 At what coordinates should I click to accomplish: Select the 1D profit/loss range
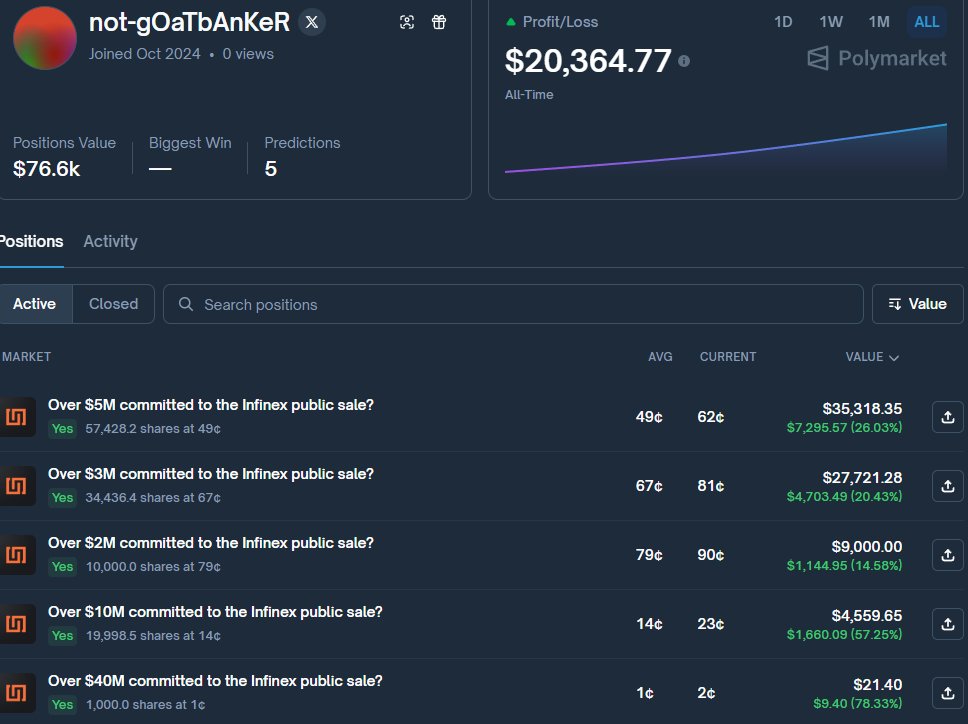coord(783,22)
